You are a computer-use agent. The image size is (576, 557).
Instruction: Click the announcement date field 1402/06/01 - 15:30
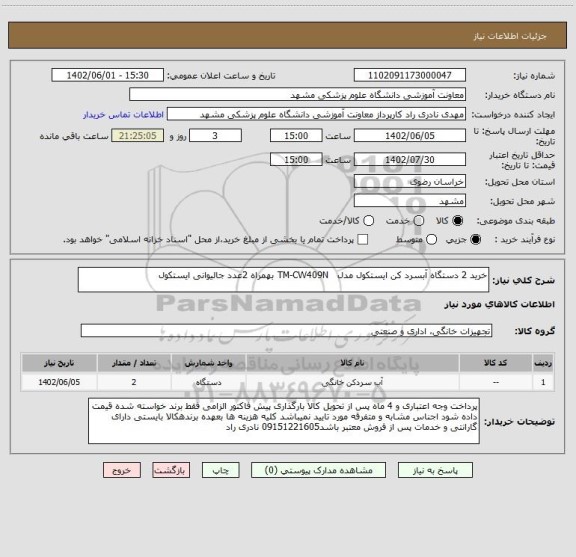[x=108, y=75]
